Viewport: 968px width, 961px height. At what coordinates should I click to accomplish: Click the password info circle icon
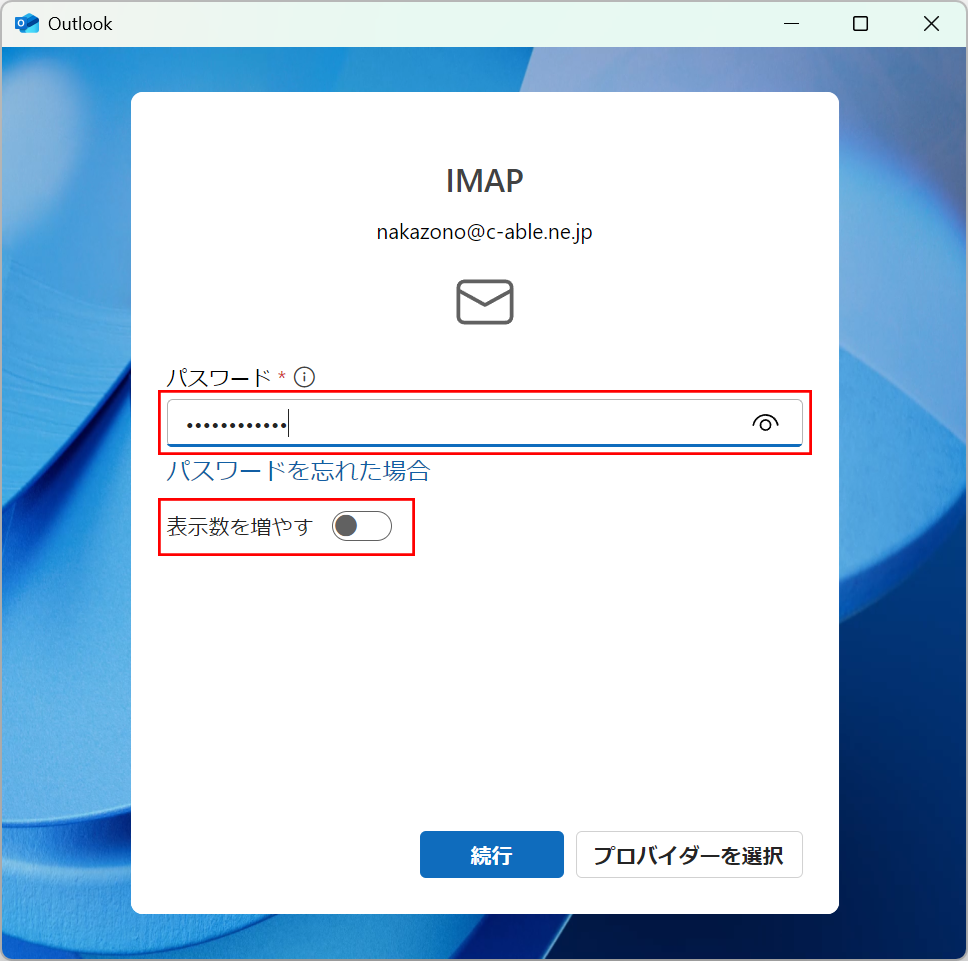tap(305, 377)
